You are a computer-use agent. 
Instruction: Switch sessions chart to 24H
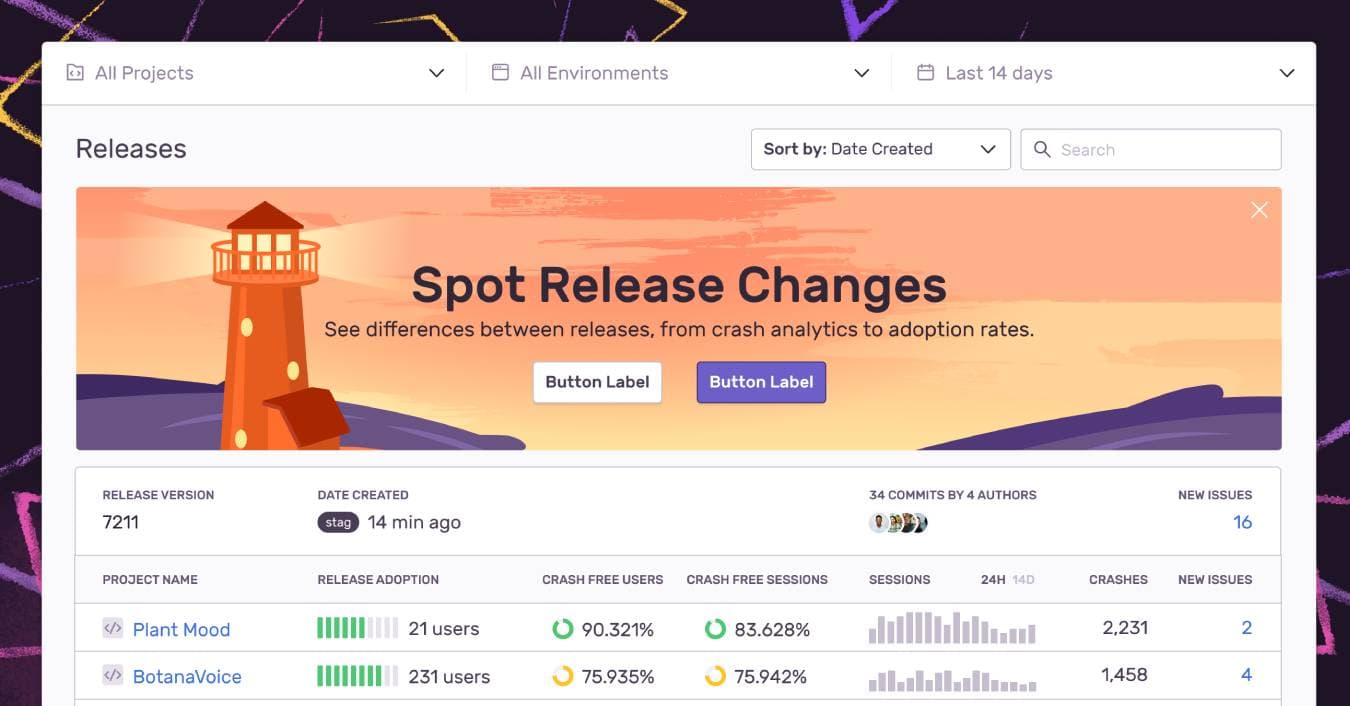tap(993, 579)
